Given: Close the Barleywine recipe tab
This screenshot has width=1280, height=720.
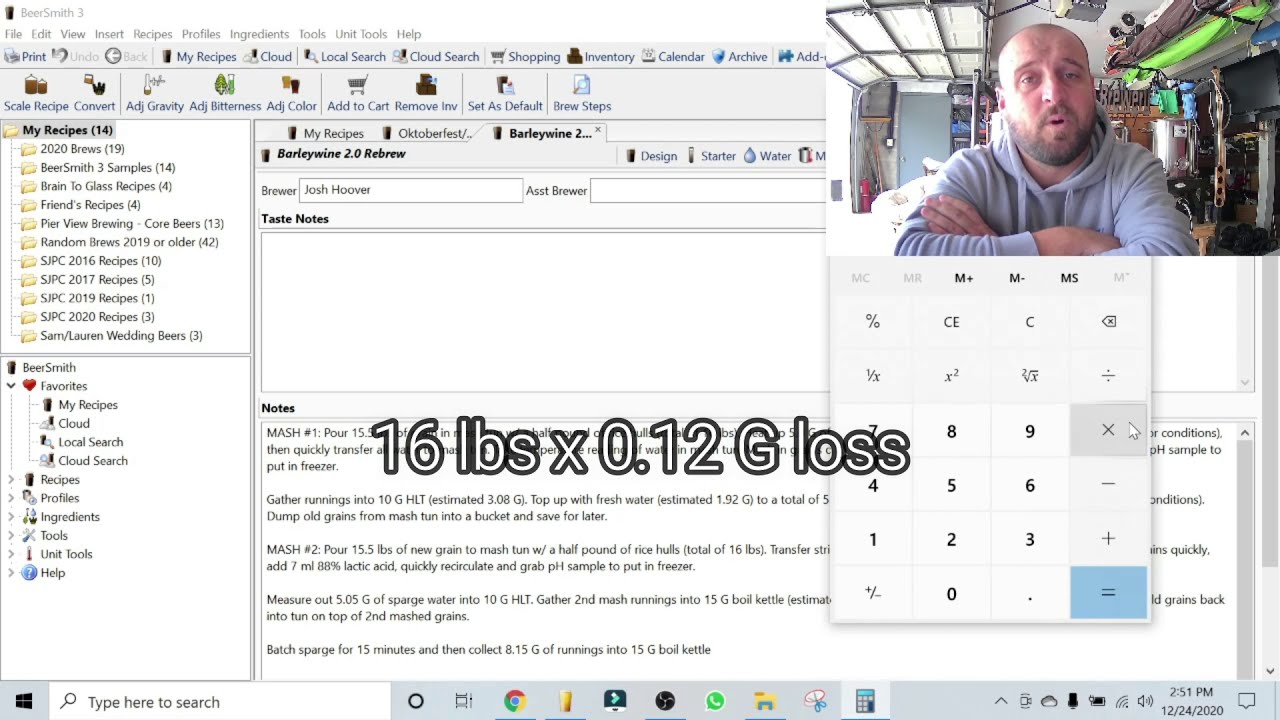Looking at the screenshot, I should 598,130.
